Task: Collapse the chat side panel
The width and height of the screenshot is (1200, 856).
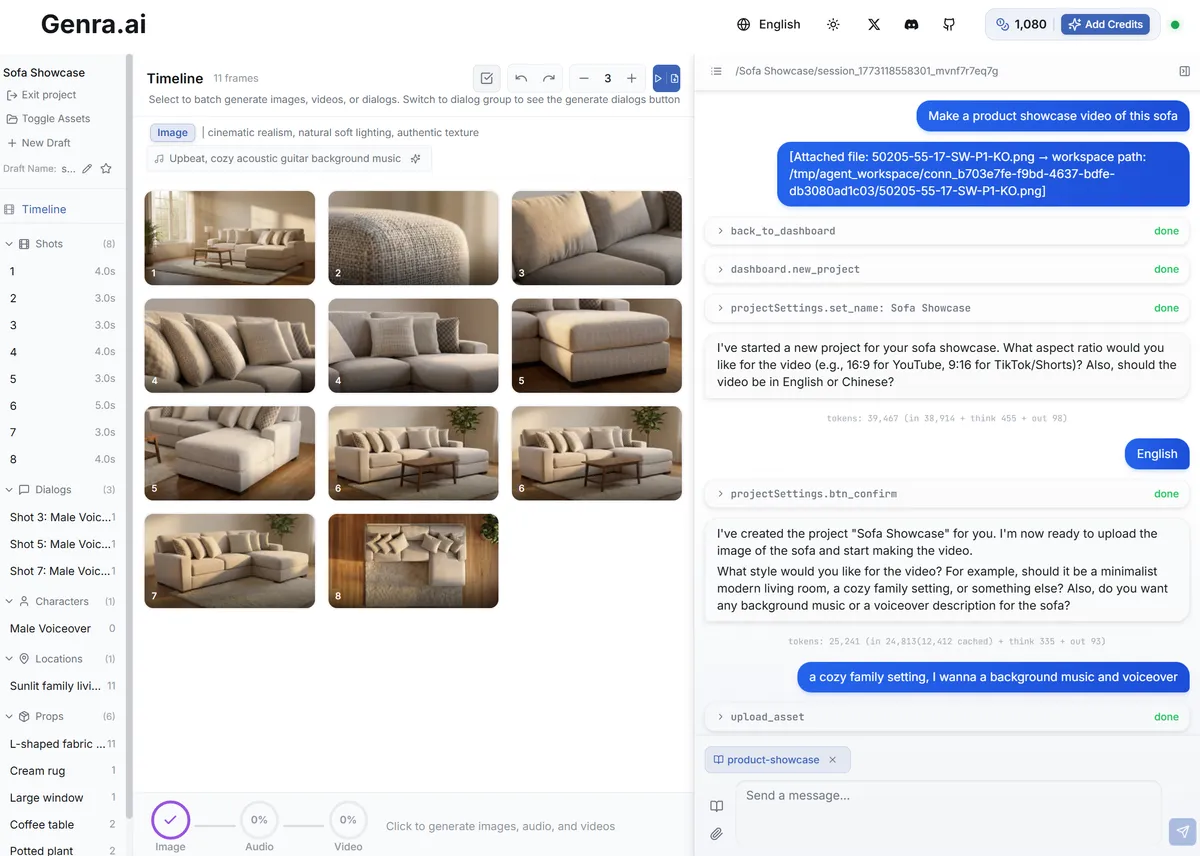Action: (x=1184, y=71)
